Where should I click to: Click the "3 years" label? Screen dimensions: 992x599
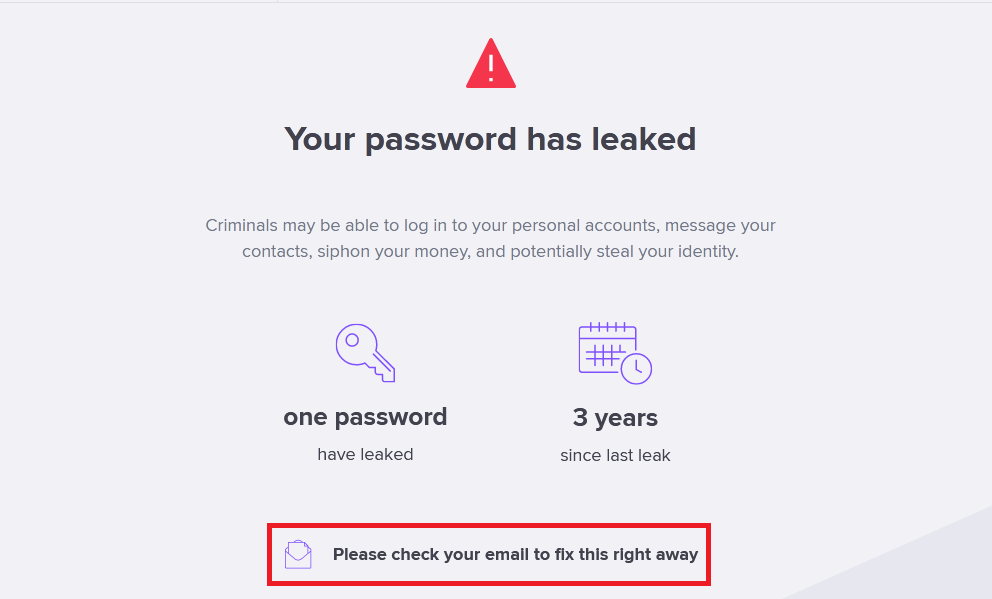click(615, 416)
